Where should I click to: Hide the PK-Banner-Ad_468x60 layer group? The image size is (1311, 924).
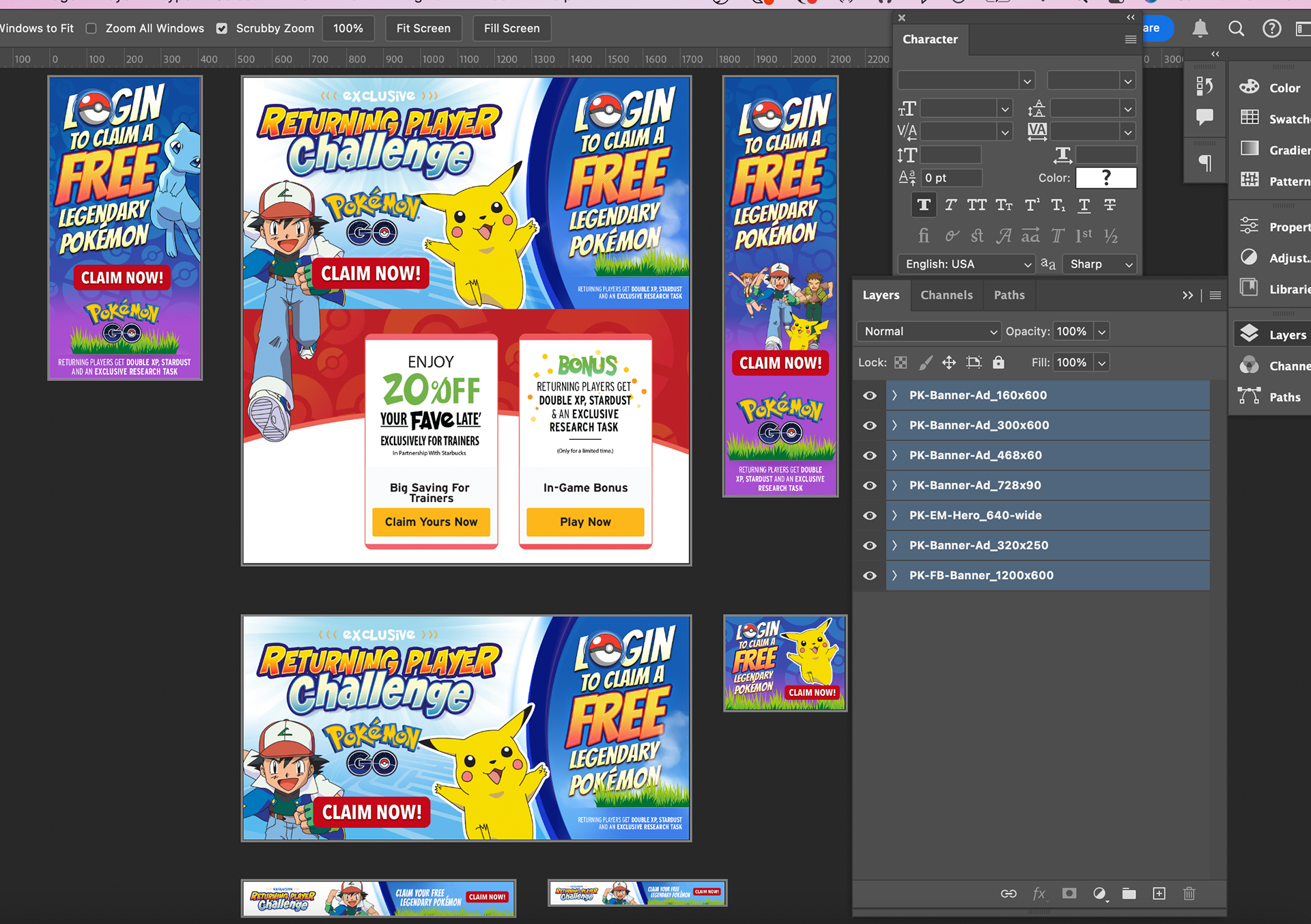[x=870, y=456]
